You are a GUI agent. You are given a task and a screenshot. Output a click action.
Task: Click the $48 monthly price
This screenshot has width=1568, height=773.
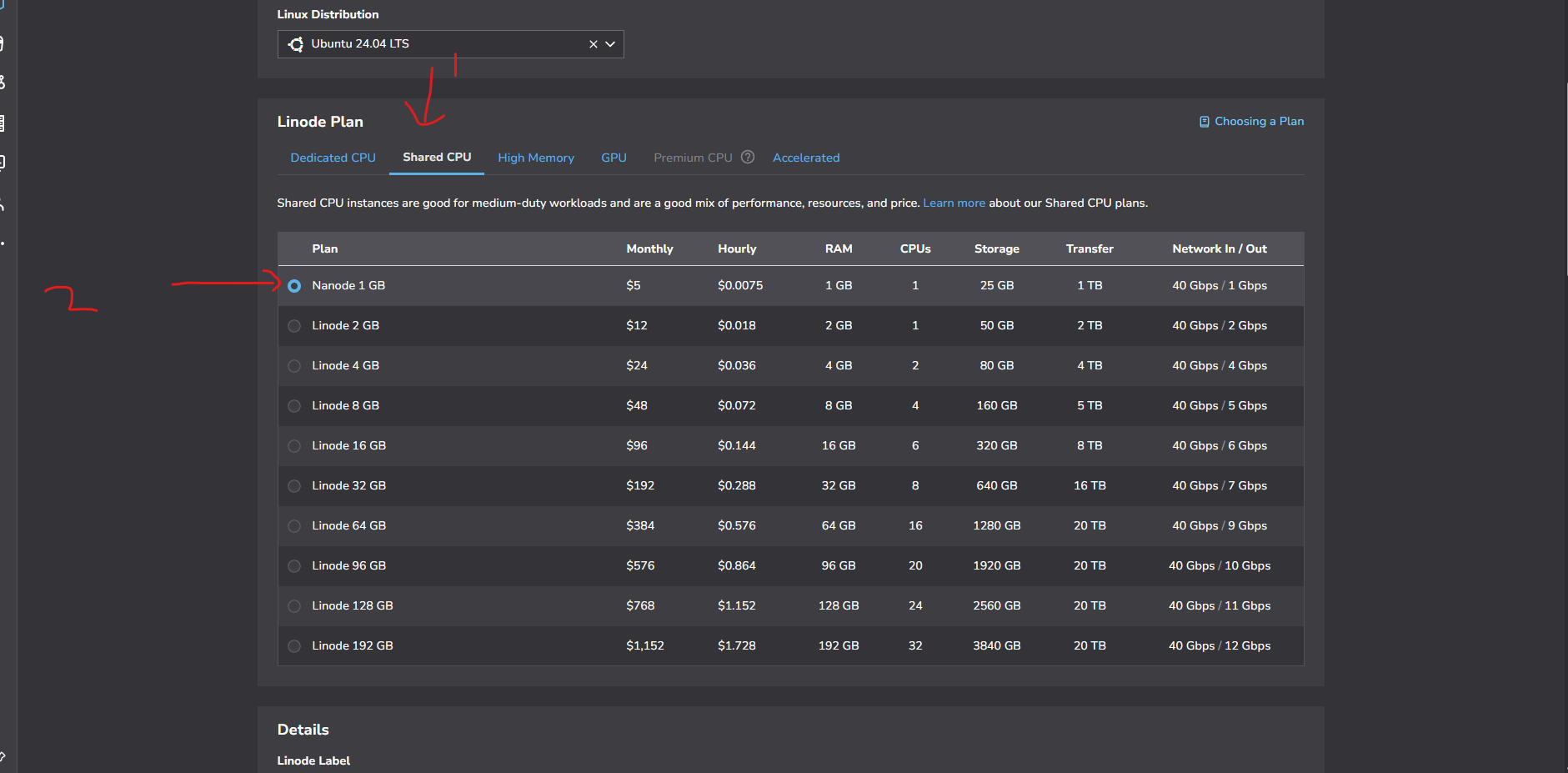(x=637, y=405)
